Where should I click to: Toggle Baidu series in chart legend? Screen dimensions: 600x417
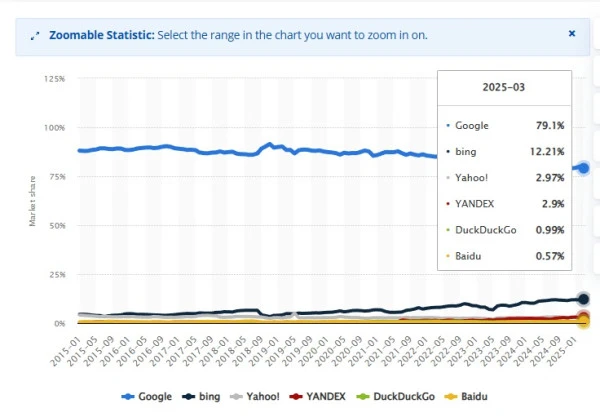click(466, 396)
